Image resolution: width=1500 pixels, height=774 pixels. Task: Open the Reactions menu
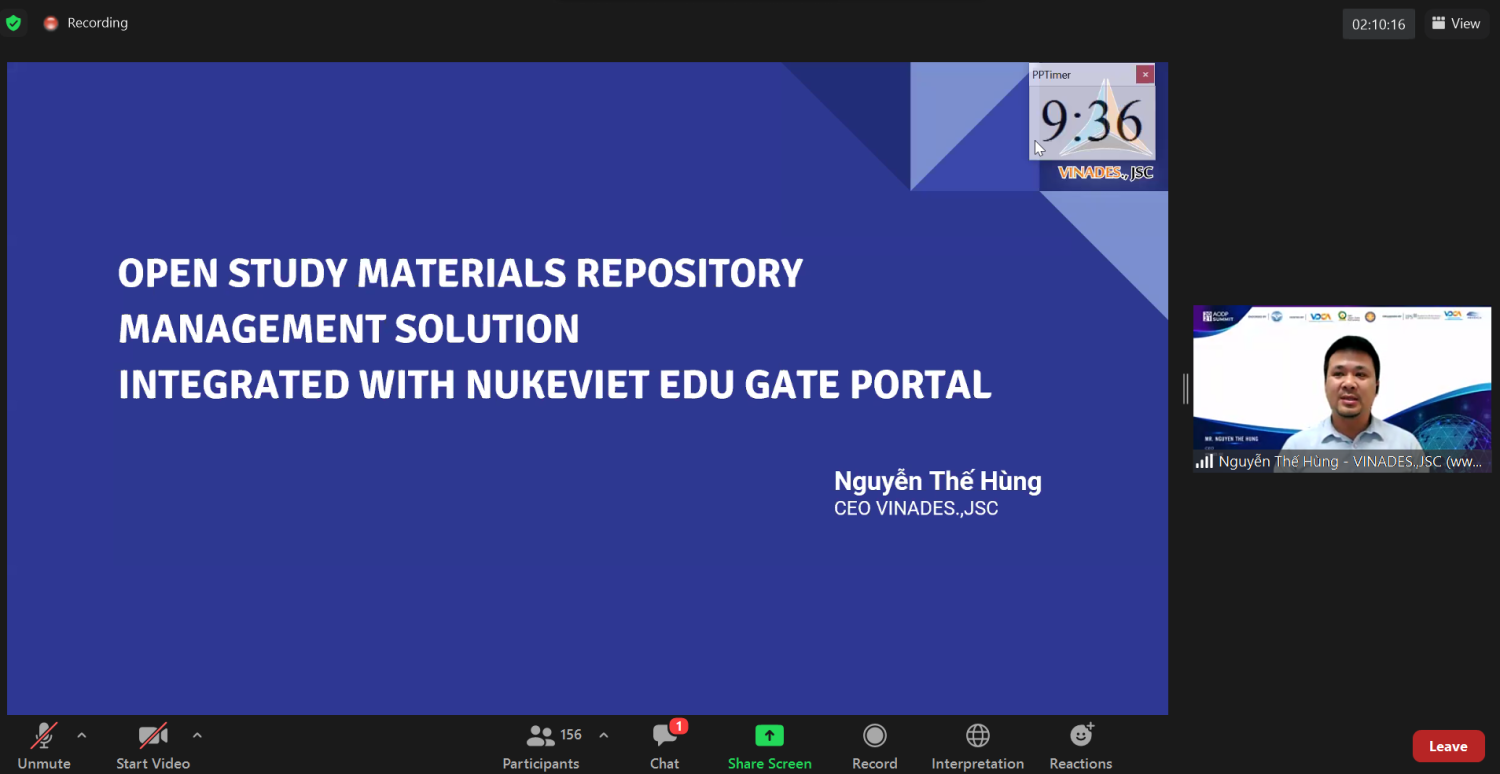pos(1081,746)
